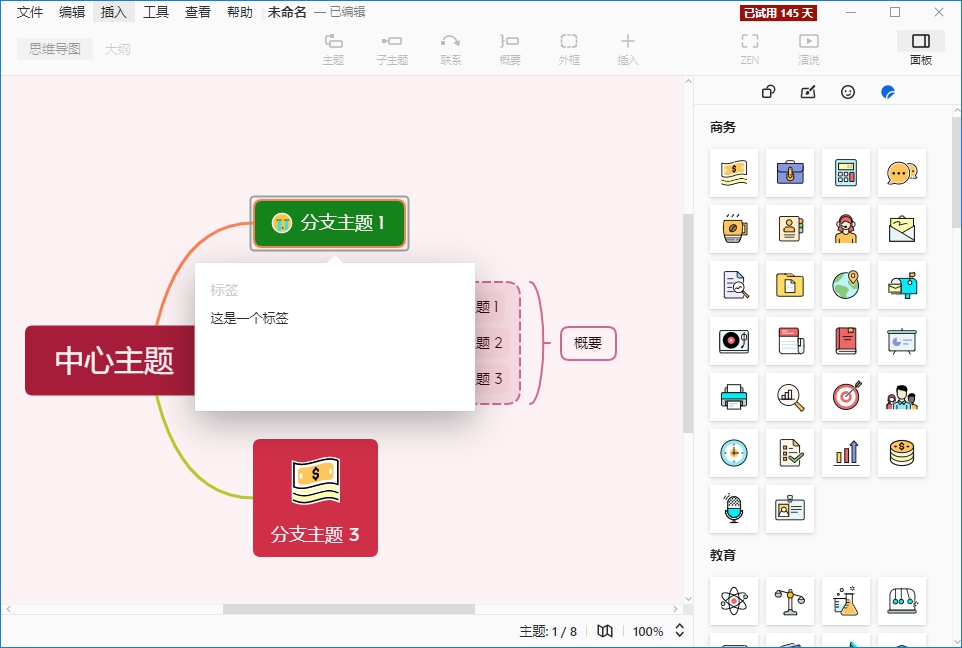
Task: Open the style format panel tab
Action: click(x=768, y=92)
